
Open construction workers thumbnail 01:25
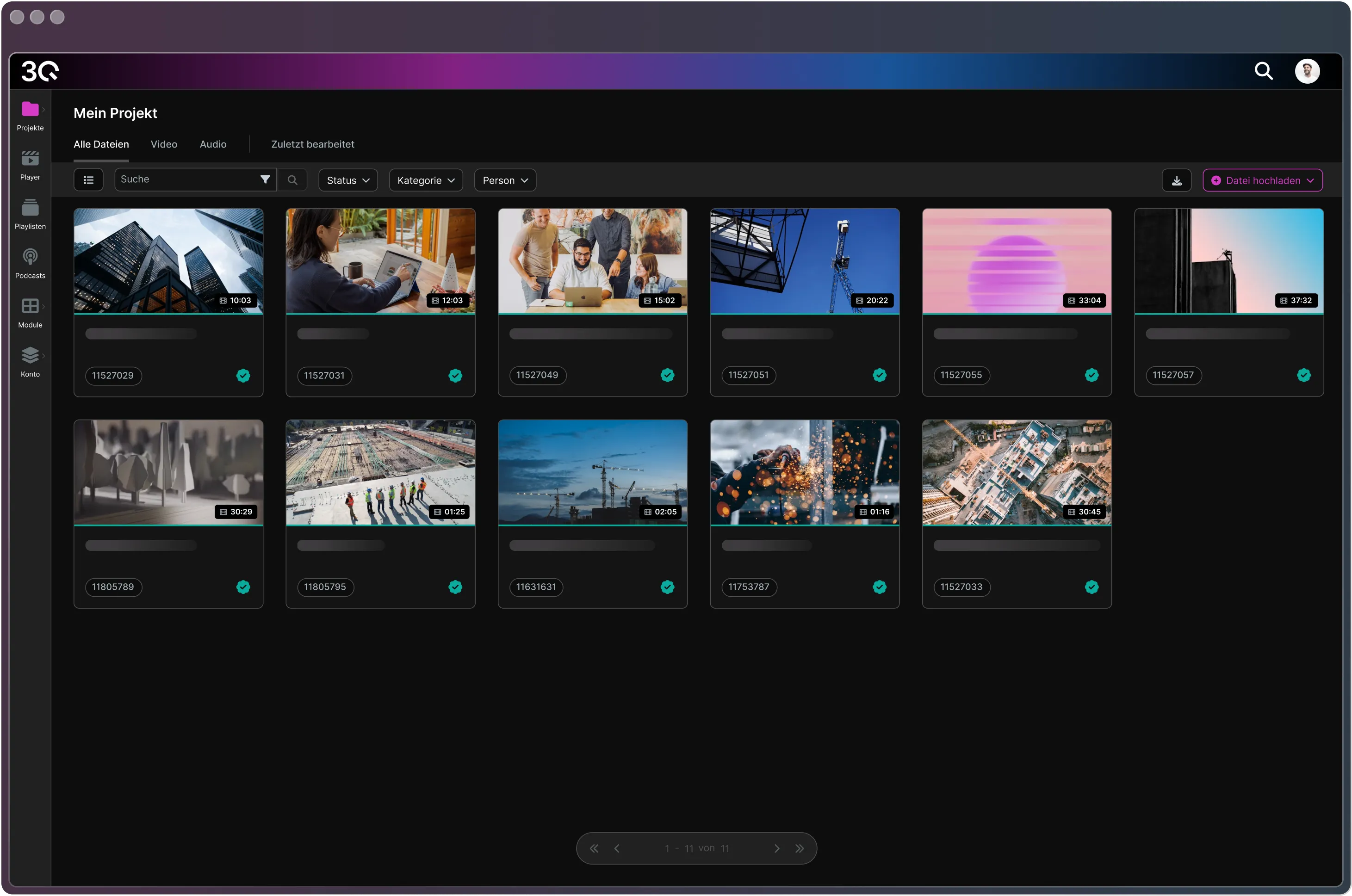[380, 473]
